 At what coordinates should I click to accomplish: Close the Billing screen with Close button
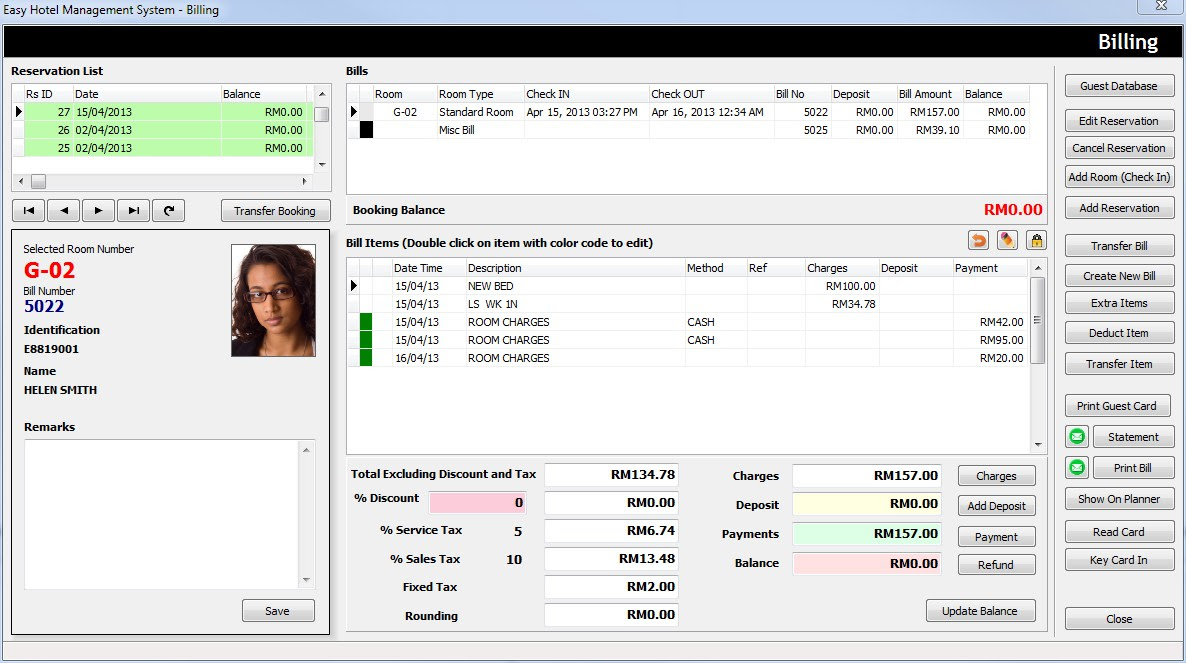tap(1119, 618)
